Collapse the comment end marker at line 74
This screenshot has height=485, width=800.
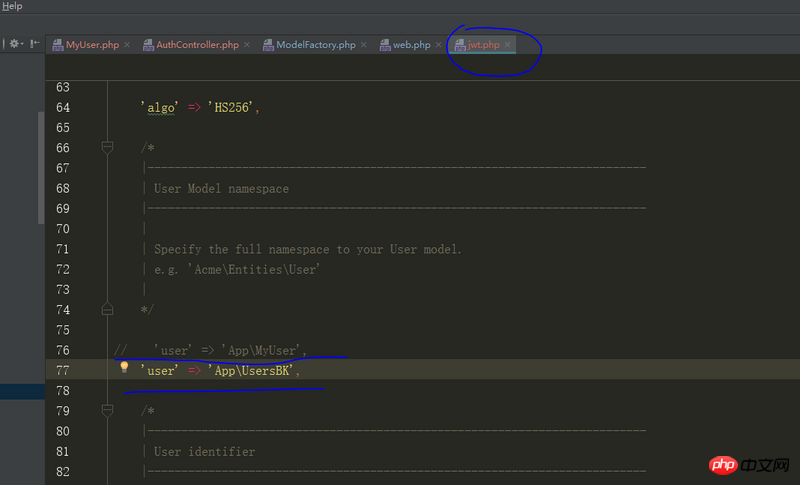(x=107, y=309)
